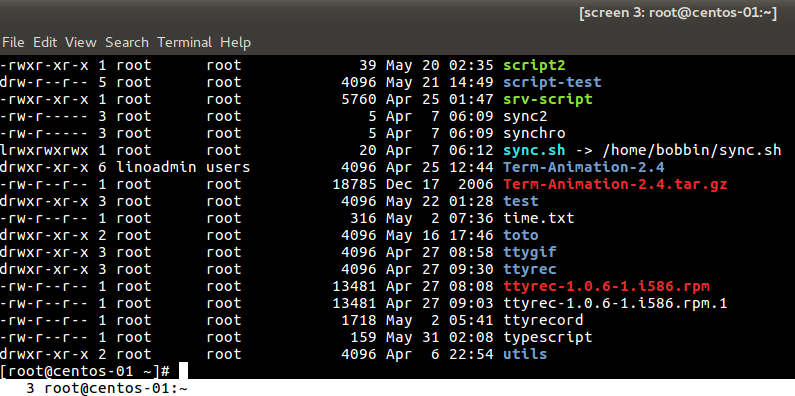Click the directory name ttyrec
Screen dimensions: 795x396
(529, 269)
